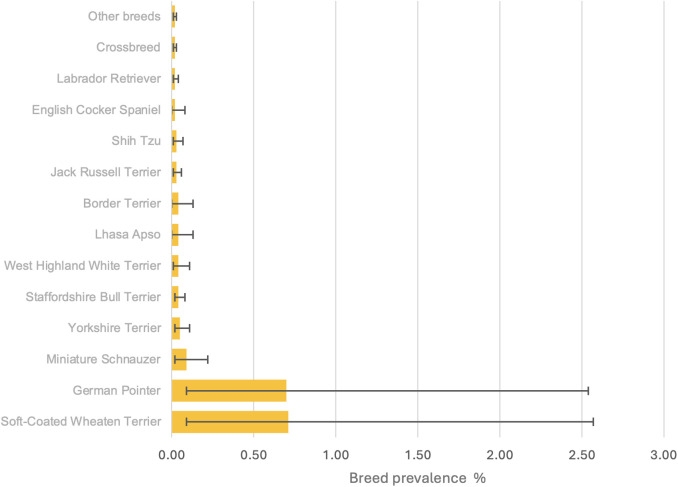Click the German Pointer yellow bar
The image size is (678, 487).
[229, 391]
